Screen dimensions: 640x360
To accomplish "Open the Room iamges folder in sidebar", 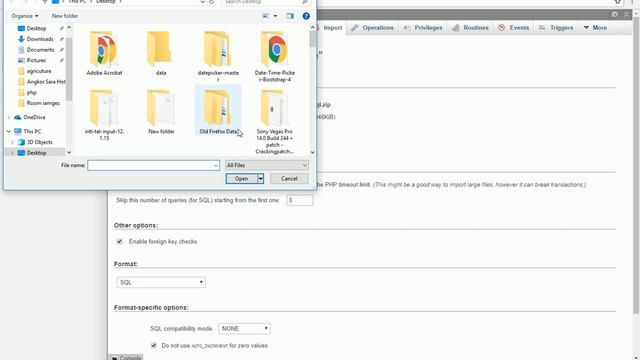I will pos(43,103).
